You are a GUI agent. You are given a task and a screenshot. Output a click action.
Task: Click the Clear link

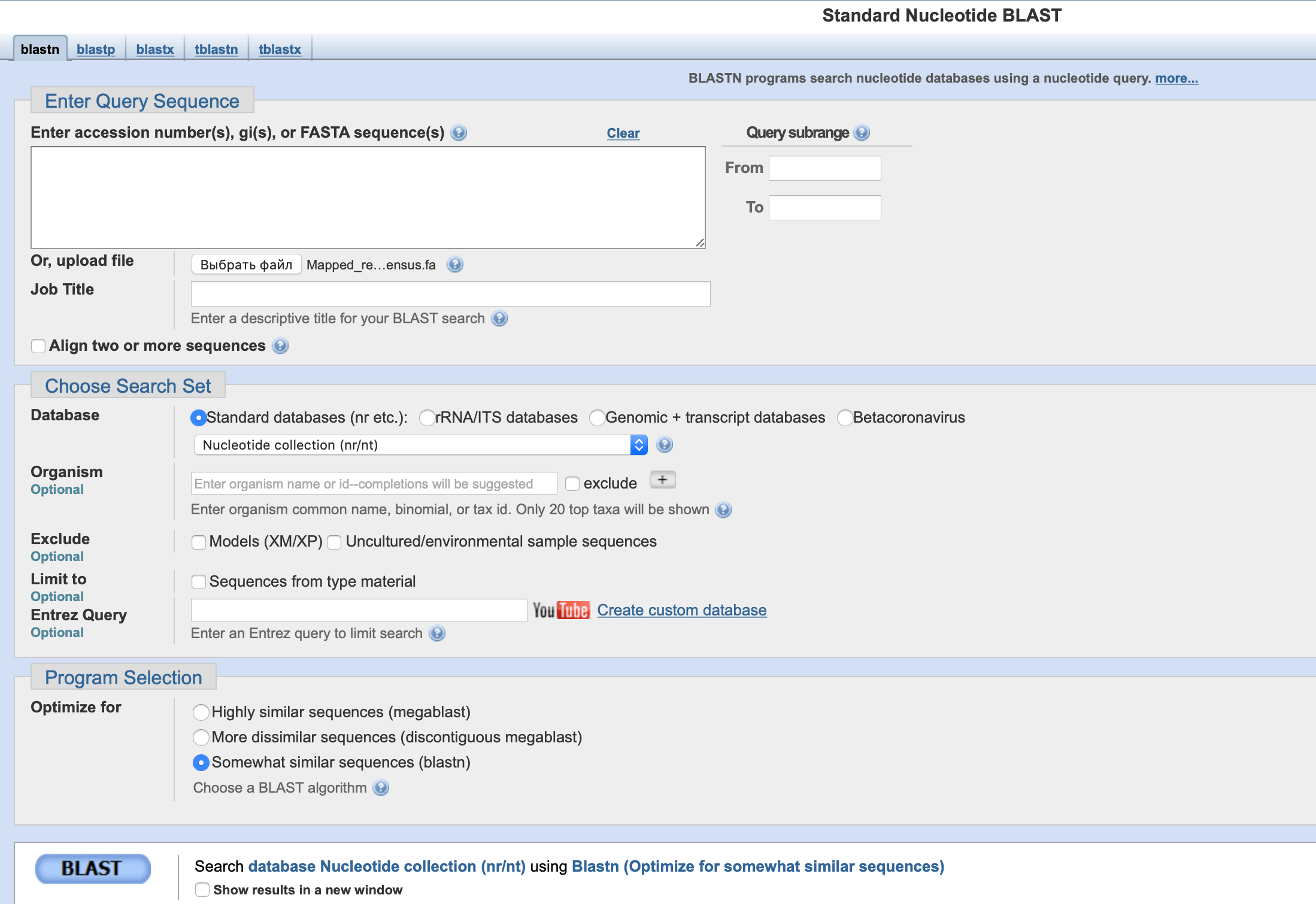click(x=623, y=133)
